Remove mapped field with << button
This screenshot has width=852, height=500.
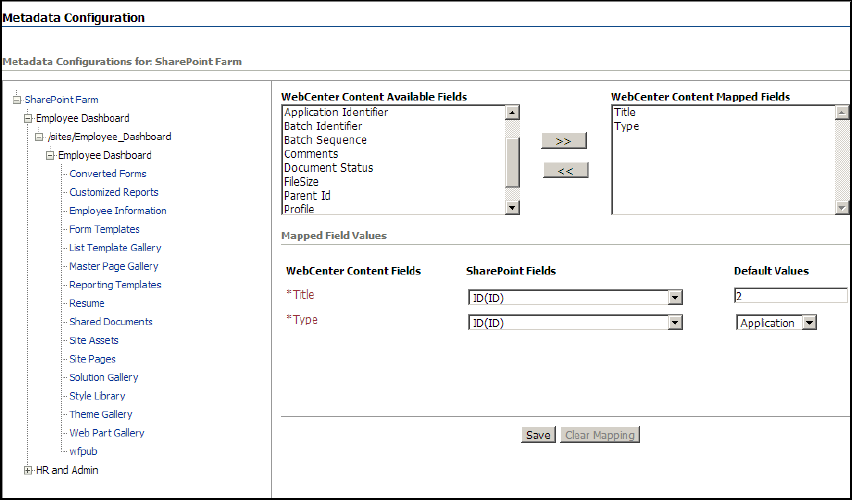(566, 171)
